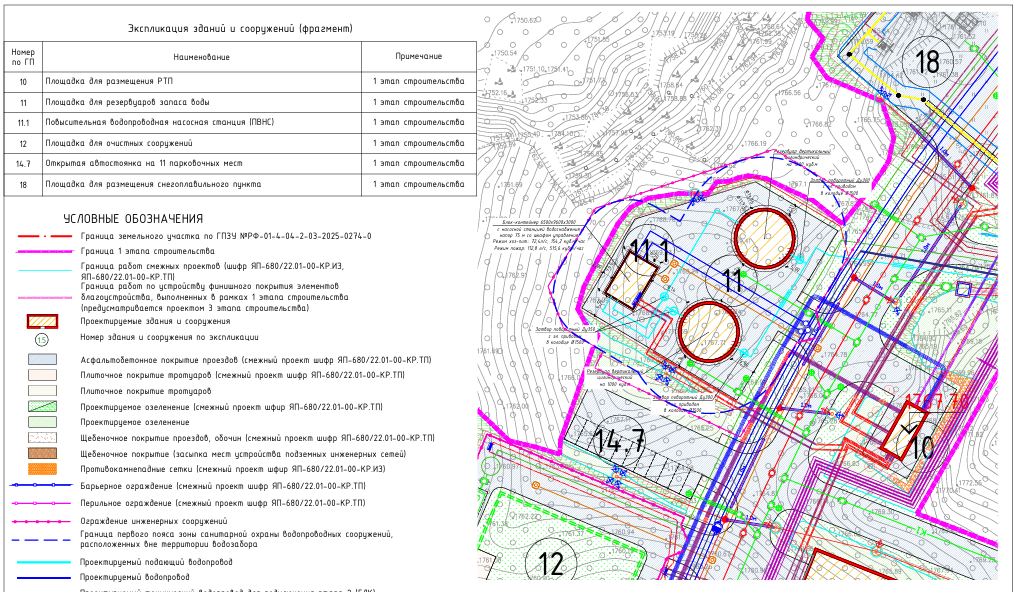Select table cell "Площадка для размещения РТП"

pyautogui.click(x=201, y=82)
